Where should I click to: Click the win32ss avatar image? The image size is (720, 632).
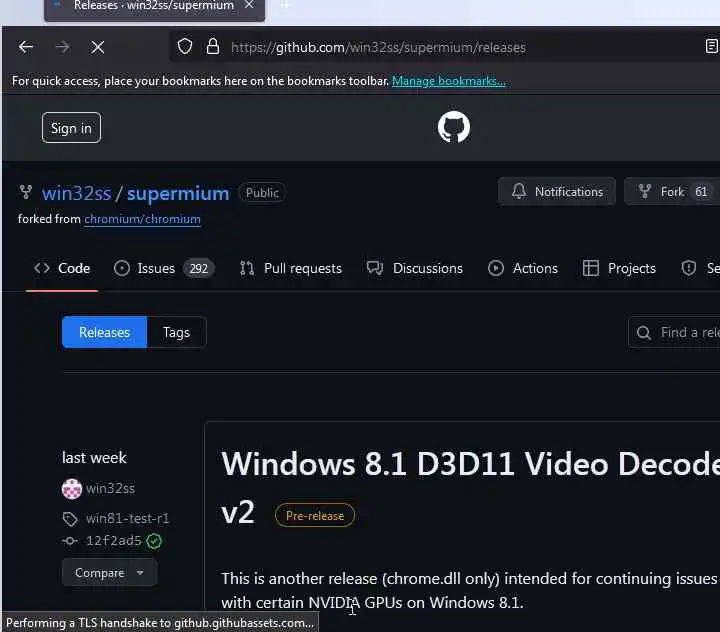coord(72,489)
